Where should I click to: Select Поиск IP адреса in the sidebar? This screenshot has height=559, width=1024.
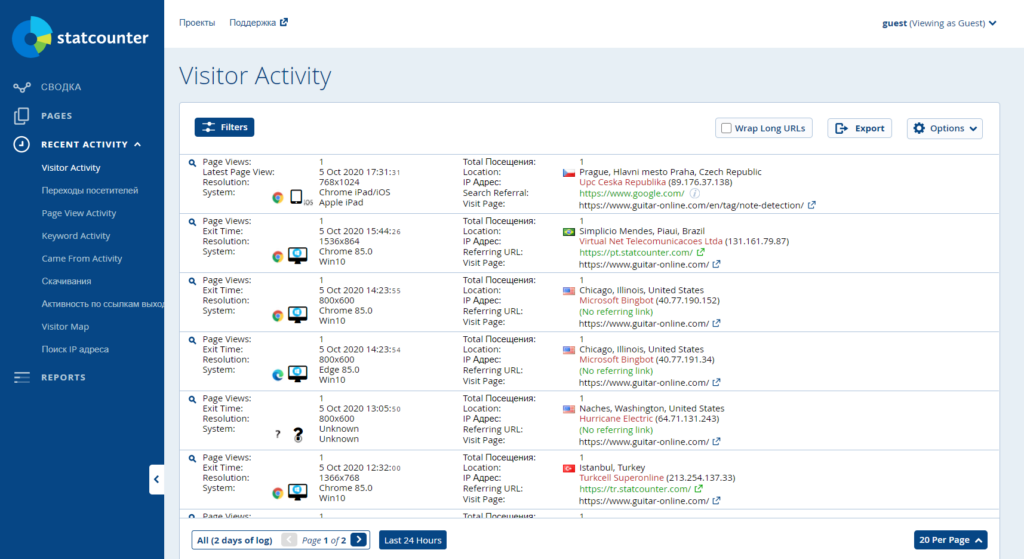[x=75, y=349]
